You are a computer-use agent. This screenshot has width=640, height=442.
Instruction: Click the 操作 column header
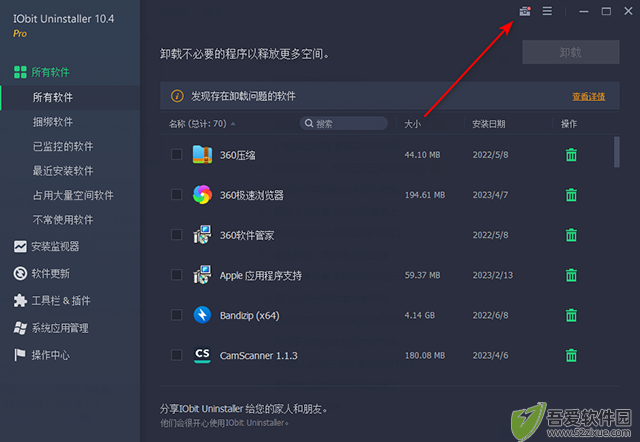click(569, 124)
